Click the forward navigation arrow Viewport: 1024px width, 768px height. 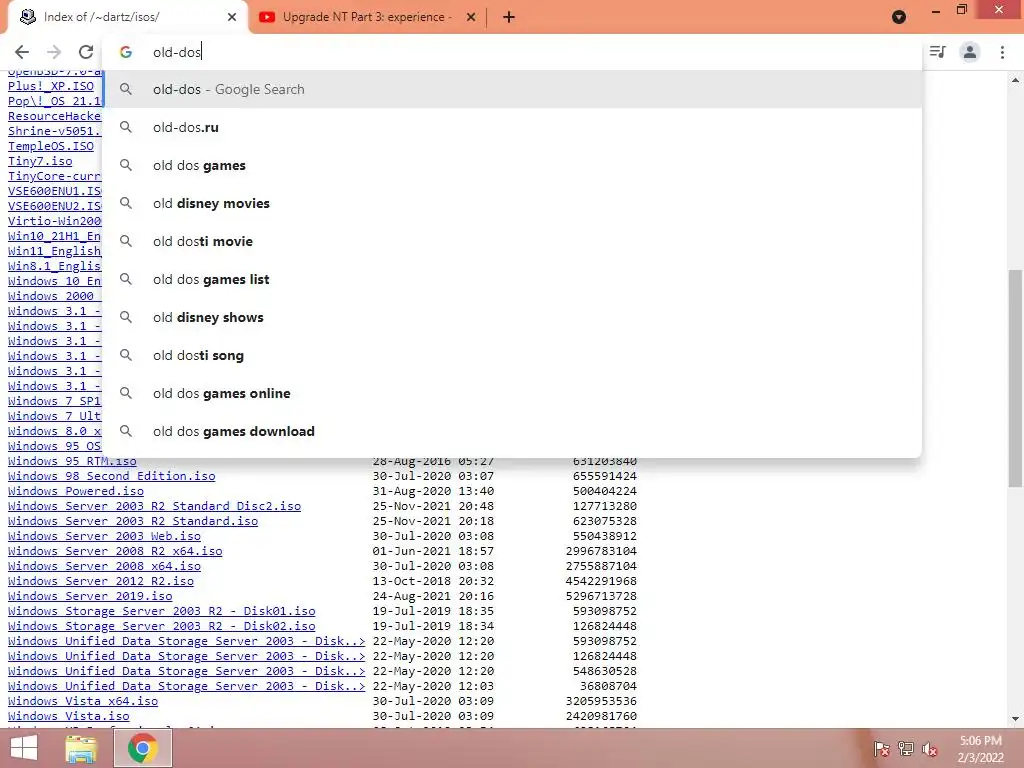[54, 52]
